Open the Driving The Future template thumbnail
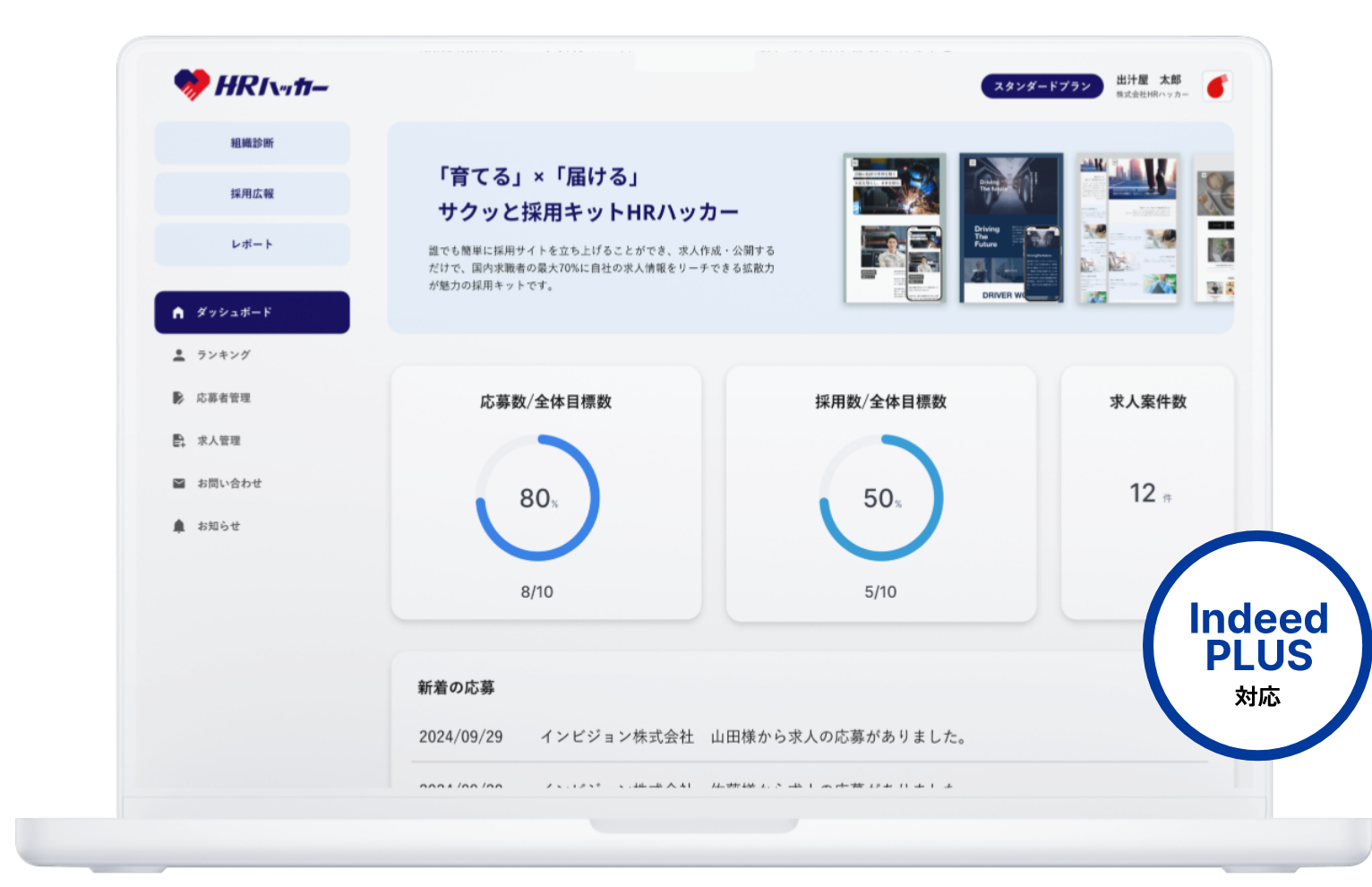The height and width of the screenshot is (887, 1372). tap(1010, 228)
